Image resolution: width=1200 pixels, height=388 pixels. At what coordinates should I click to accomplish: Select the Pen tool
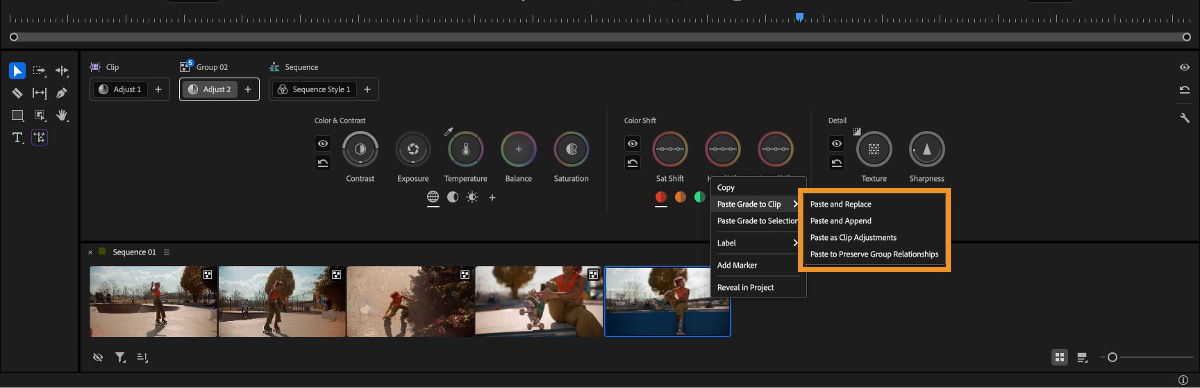coord(62,93)
